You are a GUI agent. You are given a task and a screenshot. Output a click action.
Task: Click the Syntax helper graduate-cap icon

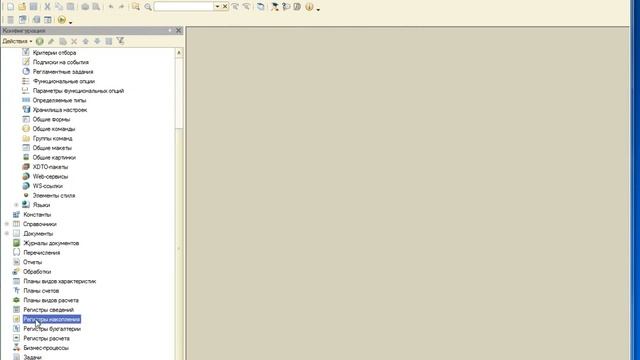click(275, 7)
